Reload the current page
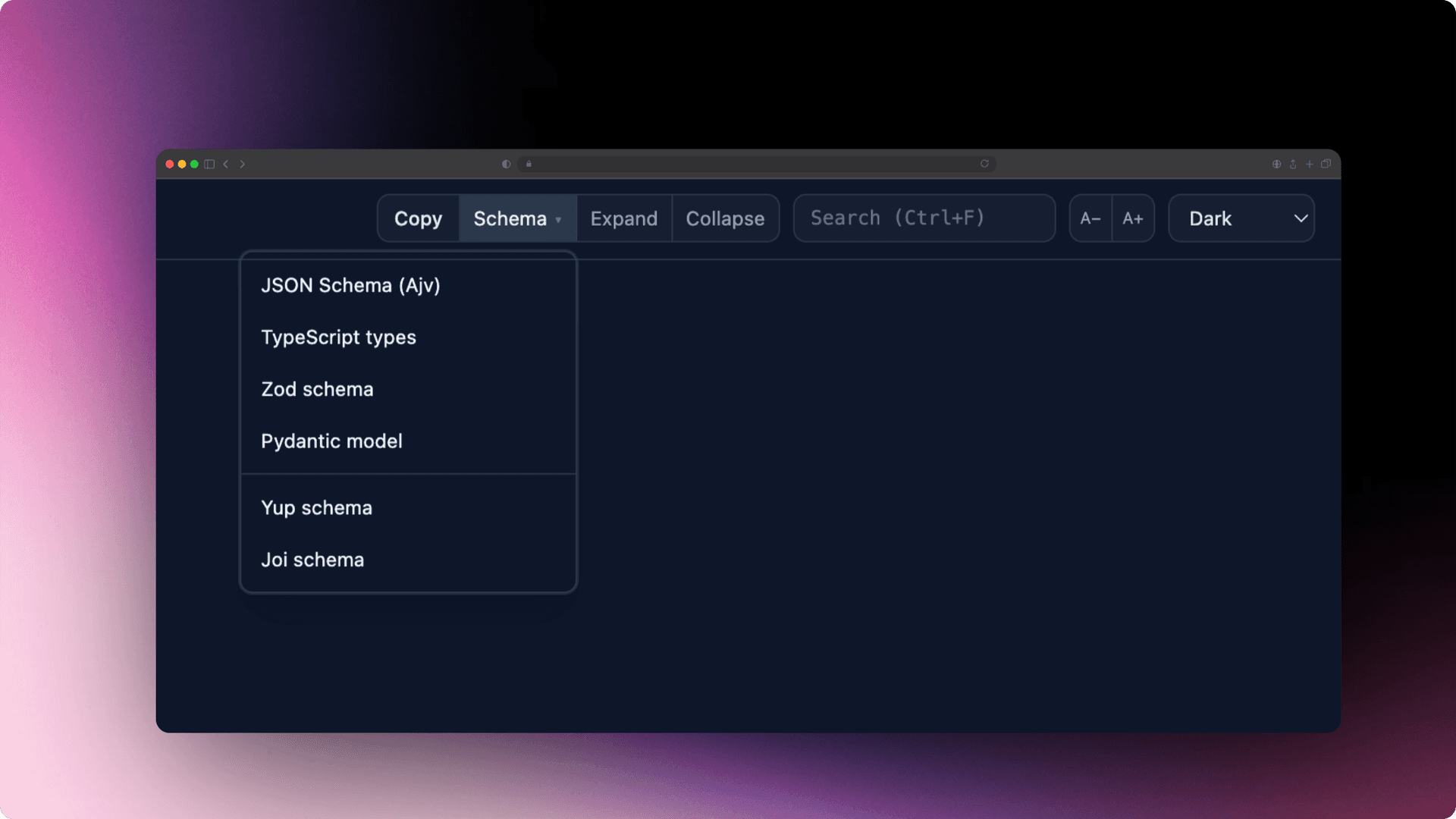1456x819 pixels. pos(984,164)
